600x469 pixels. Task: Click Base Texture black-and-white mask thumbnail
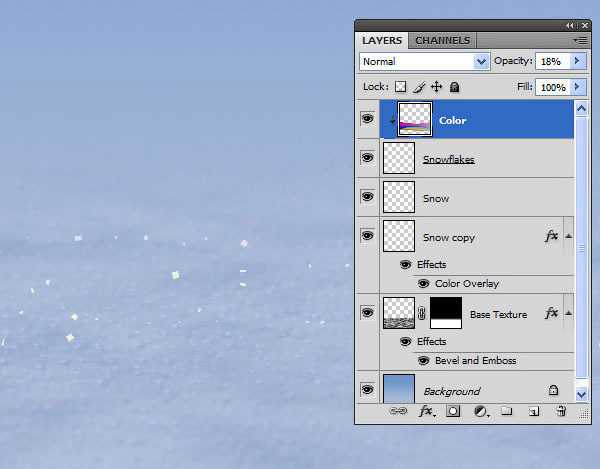click(446, 313)
